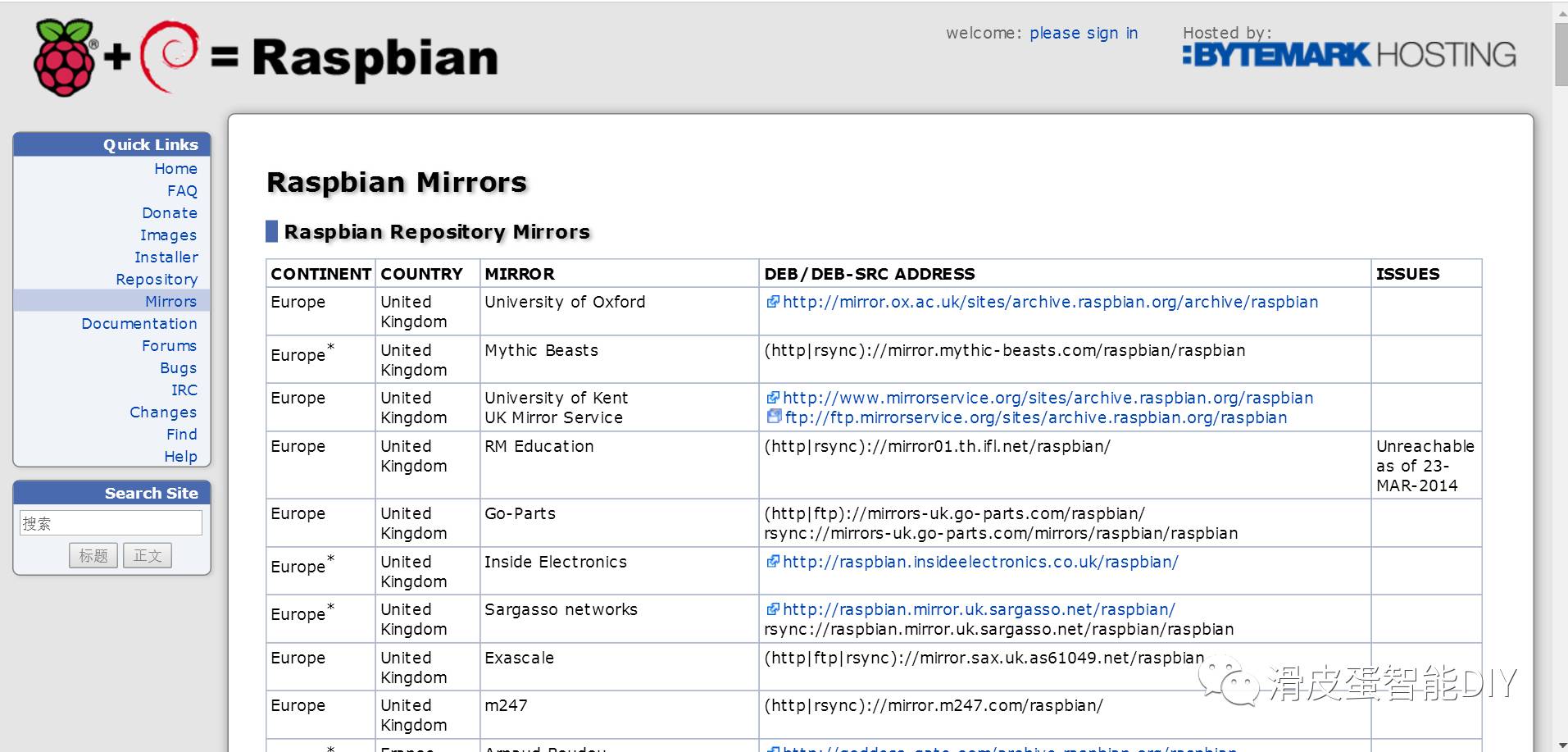Click the Raspbian Repository Mirrors subheading
The image size is (1568, 752).
pyautogui.click(x=437, y=231)
